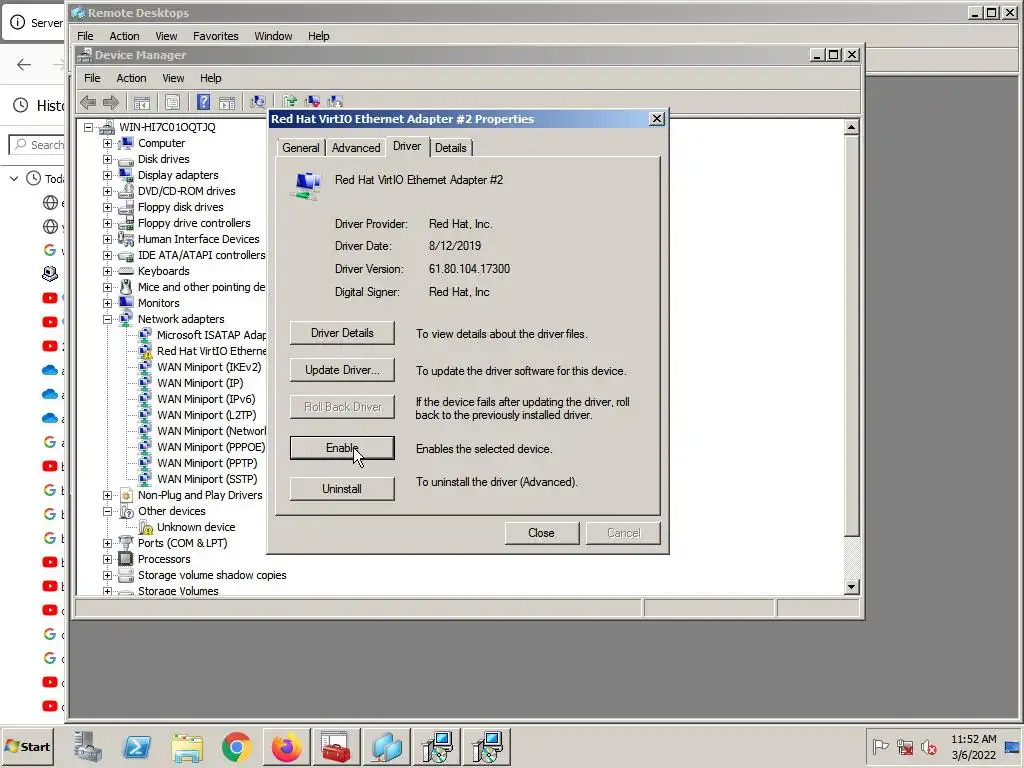Expand the Display adapters node
Image resolution: width=1024 pixels, height=768 pixels.
[x=107, y=175]
